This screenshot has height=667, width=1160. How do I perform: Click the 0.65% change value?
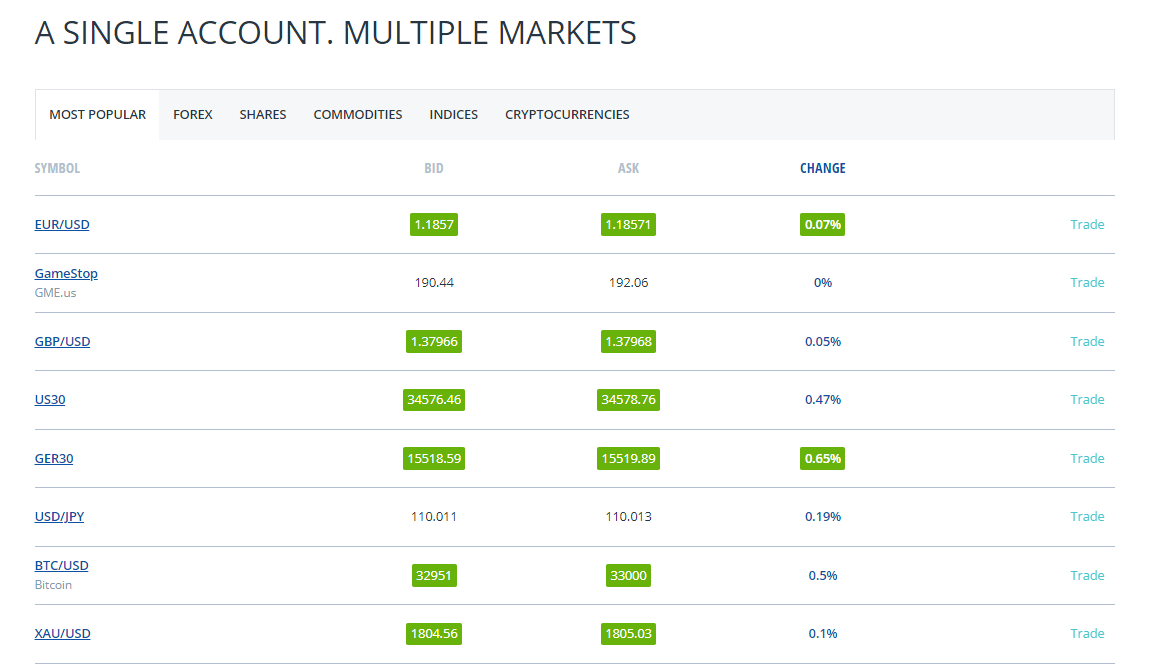tap(823, 458)
